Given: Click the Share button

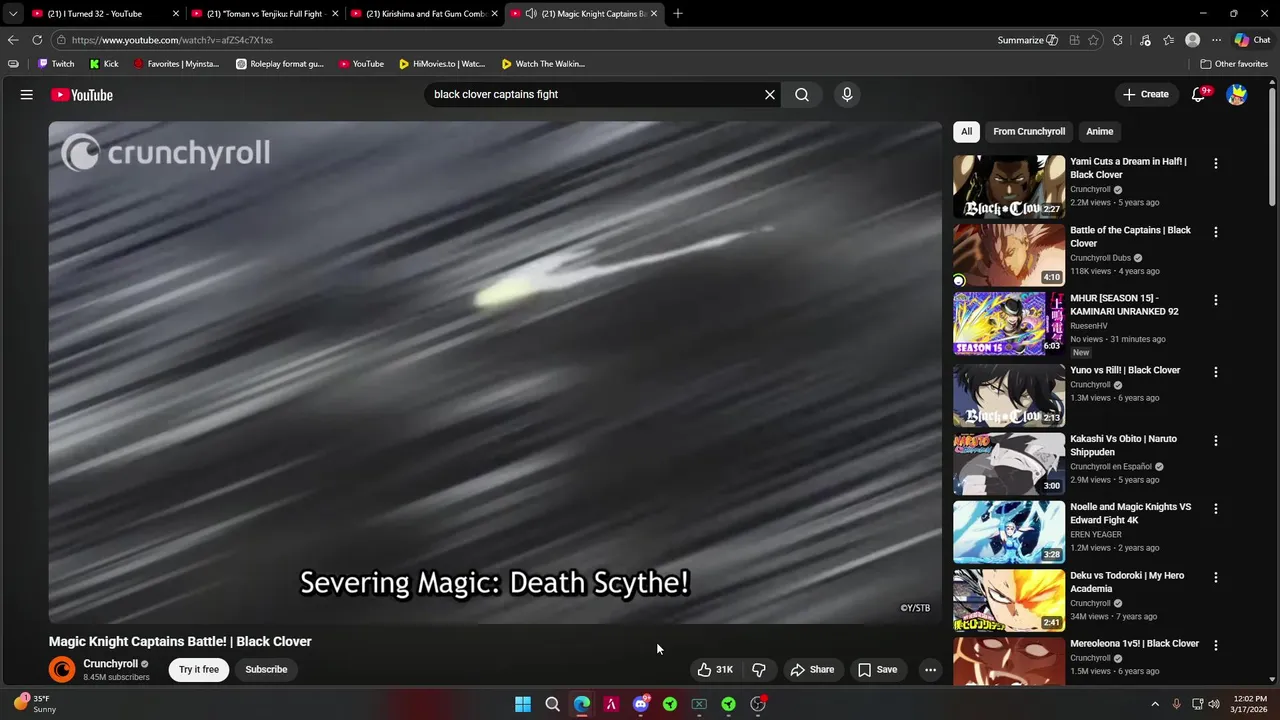Looking at the screenshot, I should pyautogui.click(x=812, y=670).
